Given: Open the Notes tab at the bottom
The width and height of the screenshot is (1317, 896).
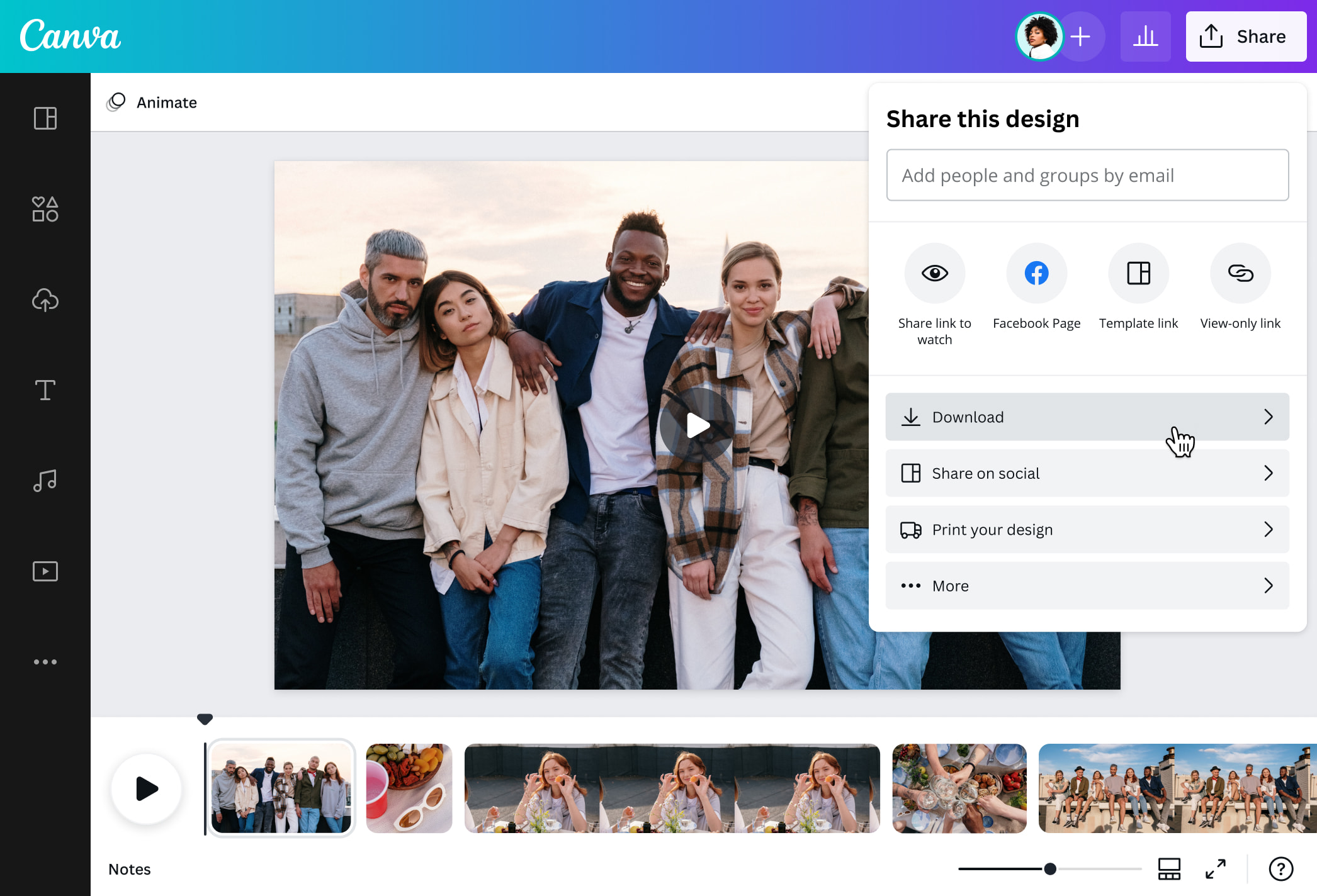Looking at the screenshot, I should pyautogui.click(x=129, y=869).
